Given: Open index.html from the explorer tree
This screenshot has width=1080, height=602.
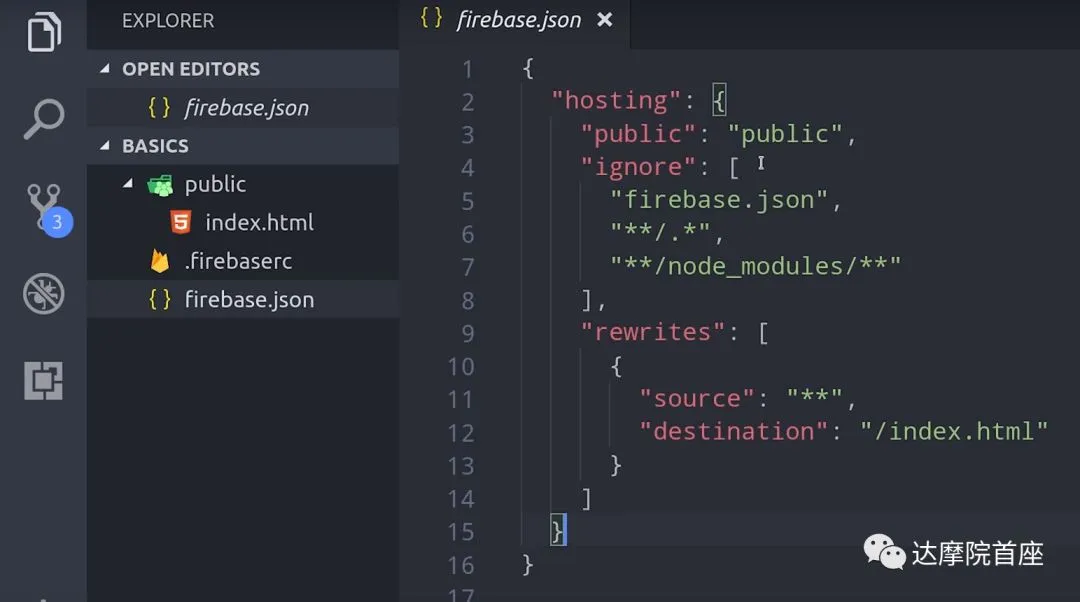Looking at the screenshot, I should click(x=243, y=222).
